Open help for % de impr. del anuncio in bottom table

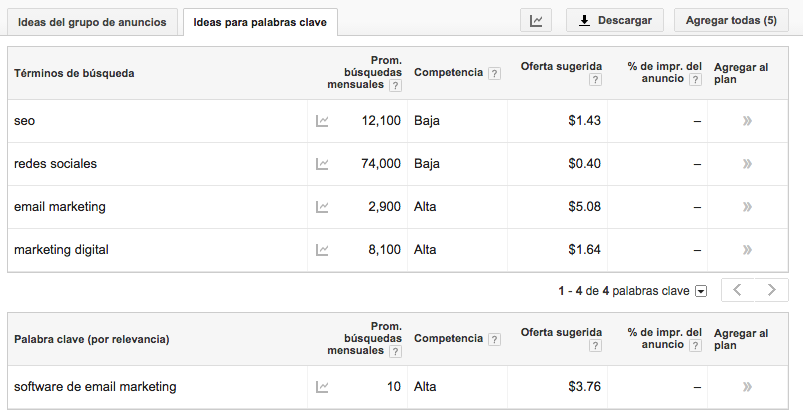[x=695, y=345]
